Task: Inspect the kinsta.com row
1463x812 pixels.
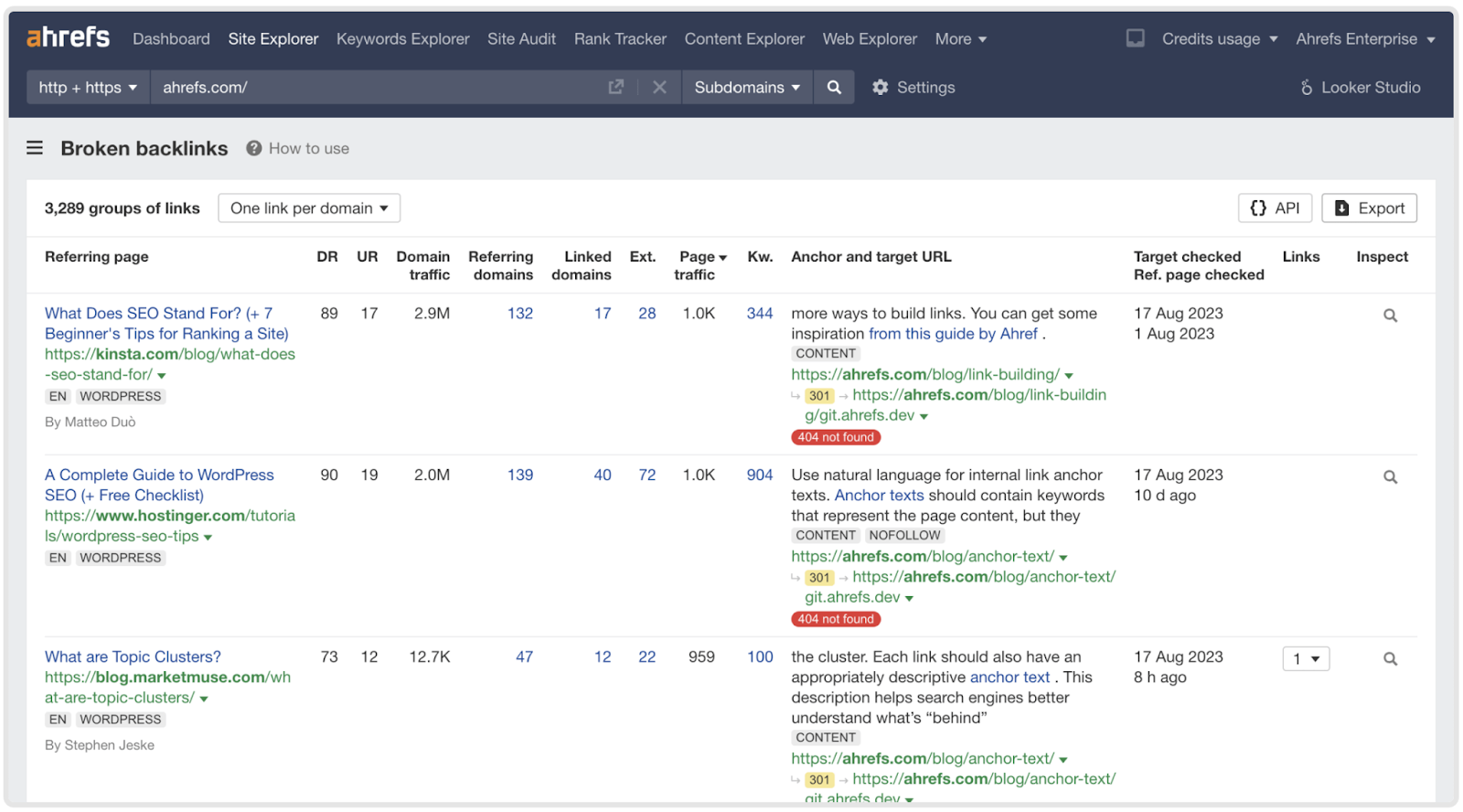Action: (1390, 315)
